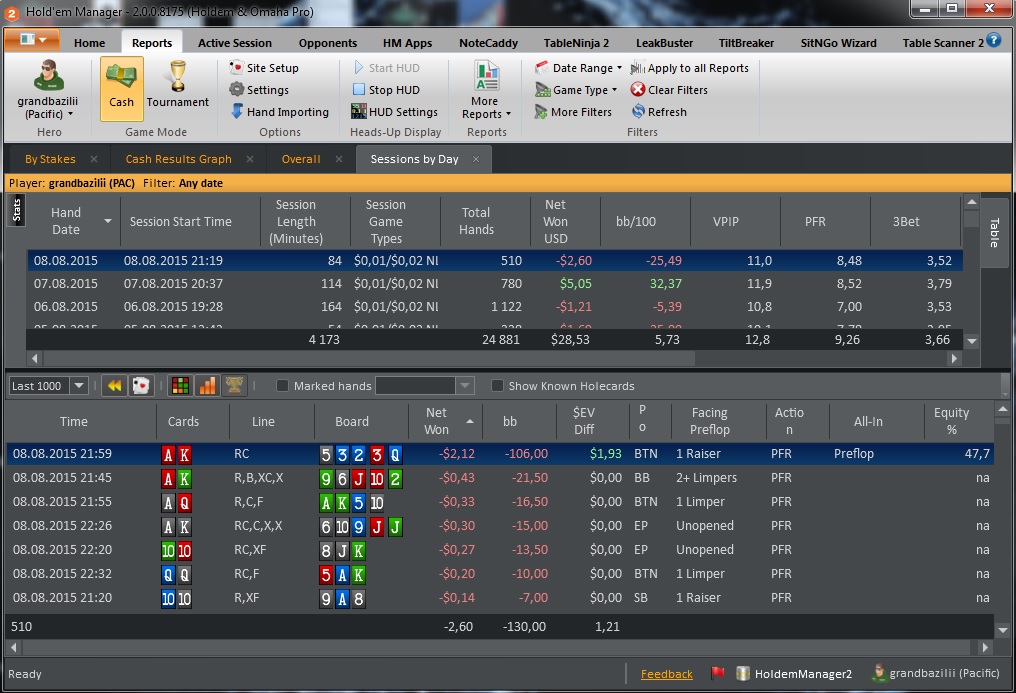Sort hands by Net Won column
Screen dimensions: 1016x693
coord(444,422)
